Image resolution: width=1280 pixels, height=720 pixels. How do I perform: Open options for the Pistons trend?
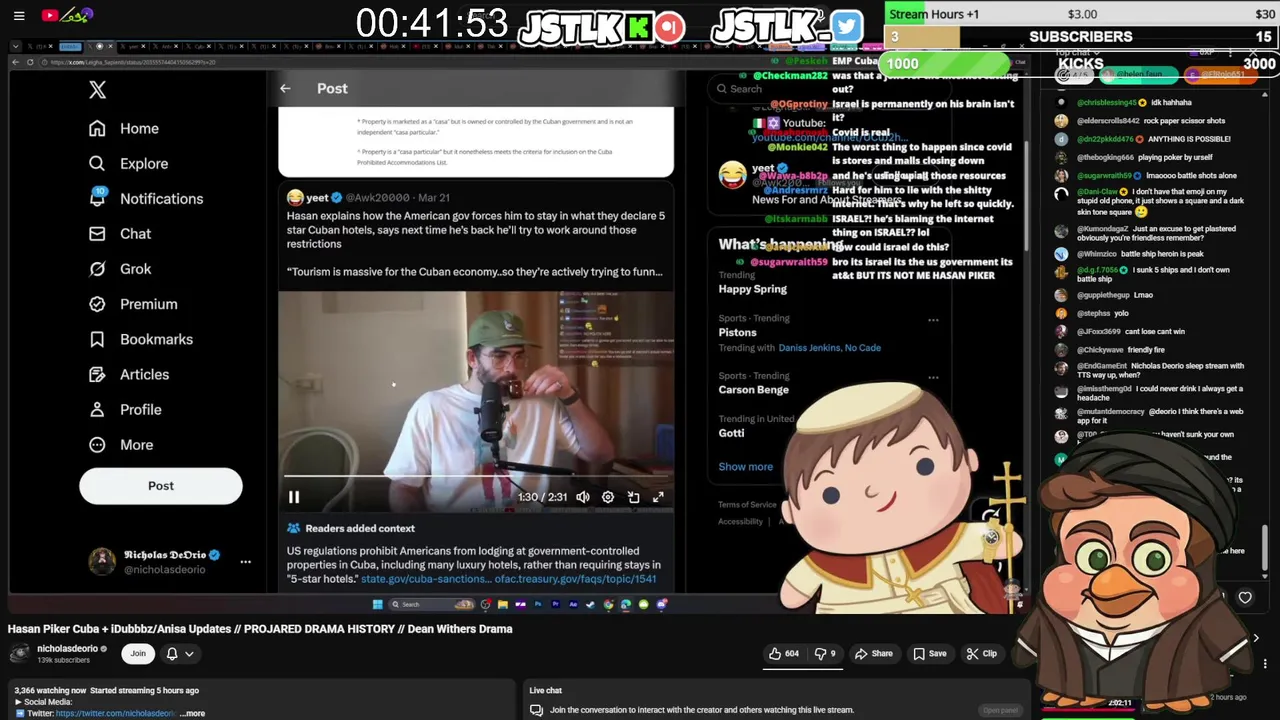(x=933, y=321)
